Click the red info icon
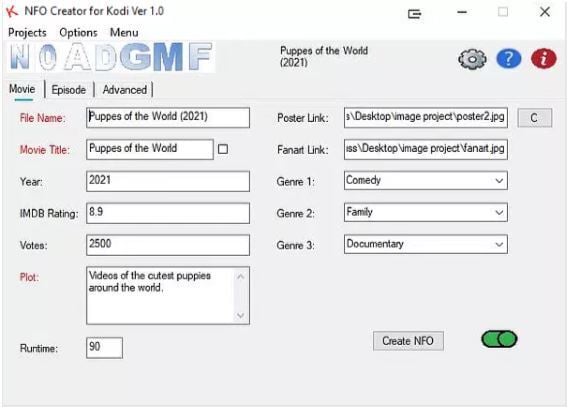 pyautogui.click(x=543, y=59)
